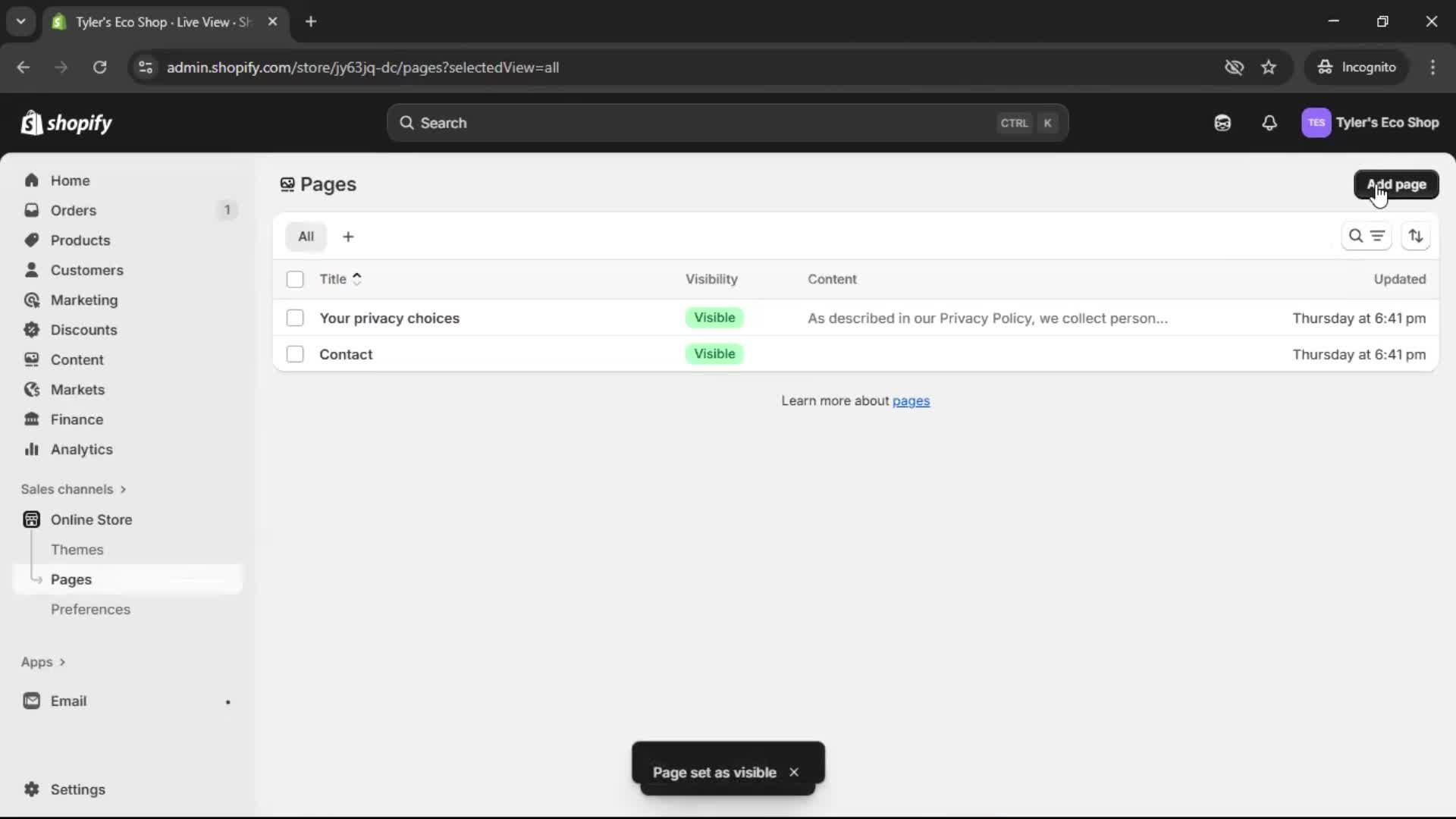Click the Add page button

tap(1397, 184)
